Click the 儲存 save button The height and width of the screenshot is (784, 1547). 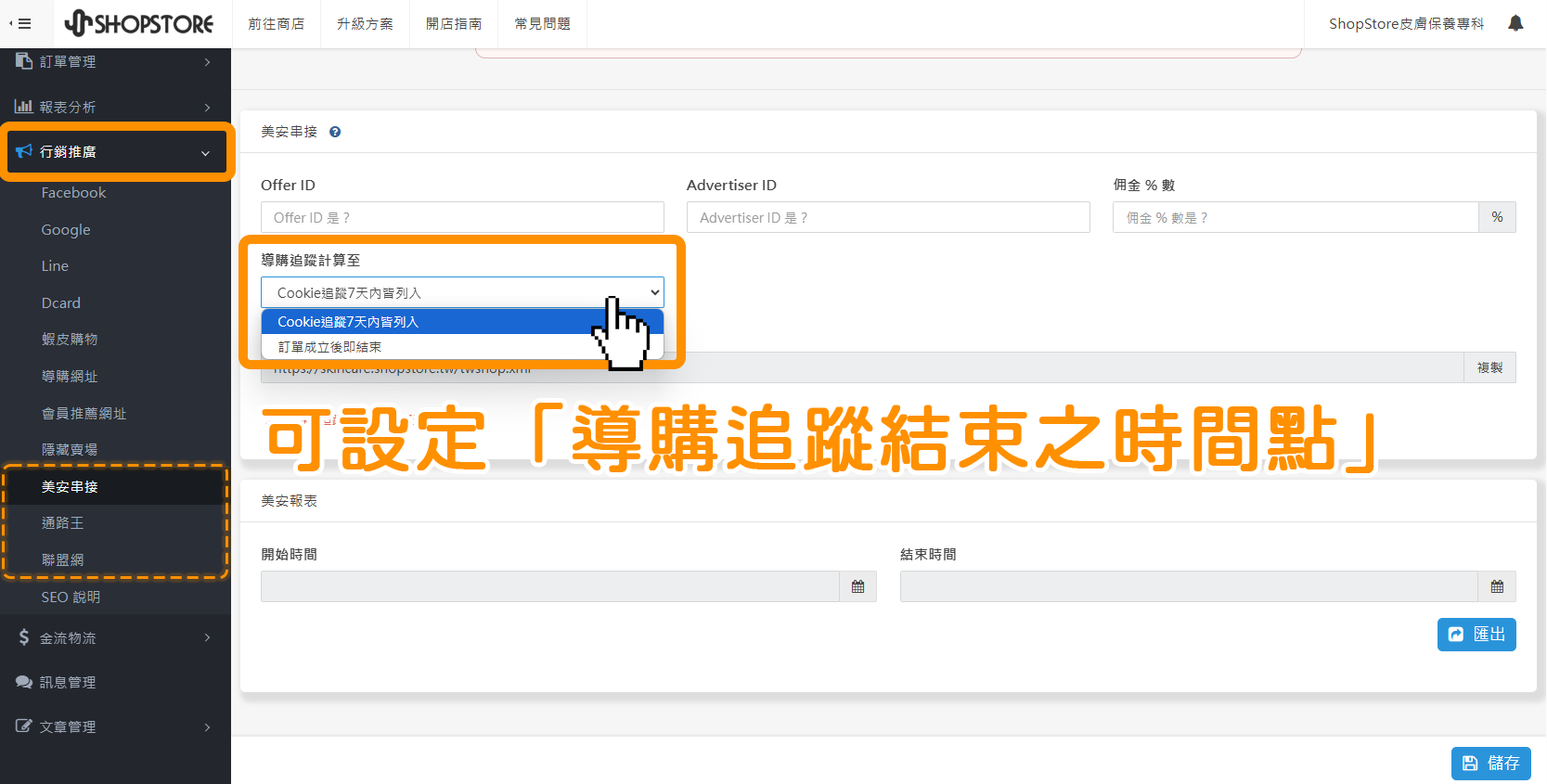(1491, 763)
